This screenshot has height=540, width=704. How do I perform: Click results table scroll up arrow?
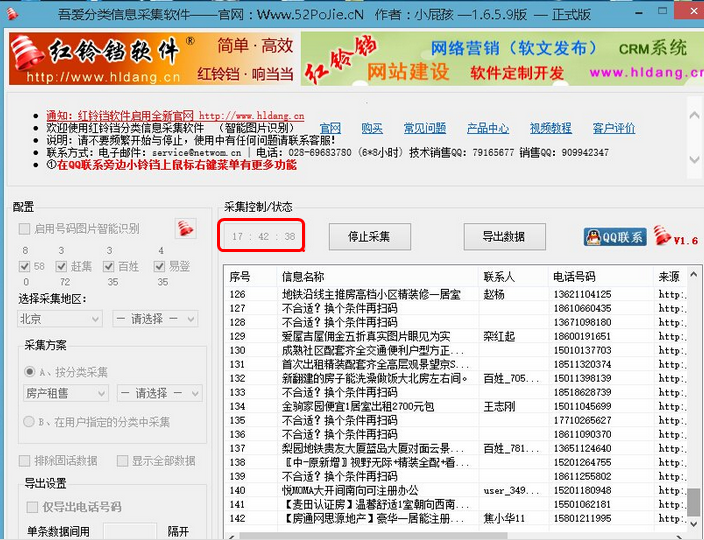[694, 274]
